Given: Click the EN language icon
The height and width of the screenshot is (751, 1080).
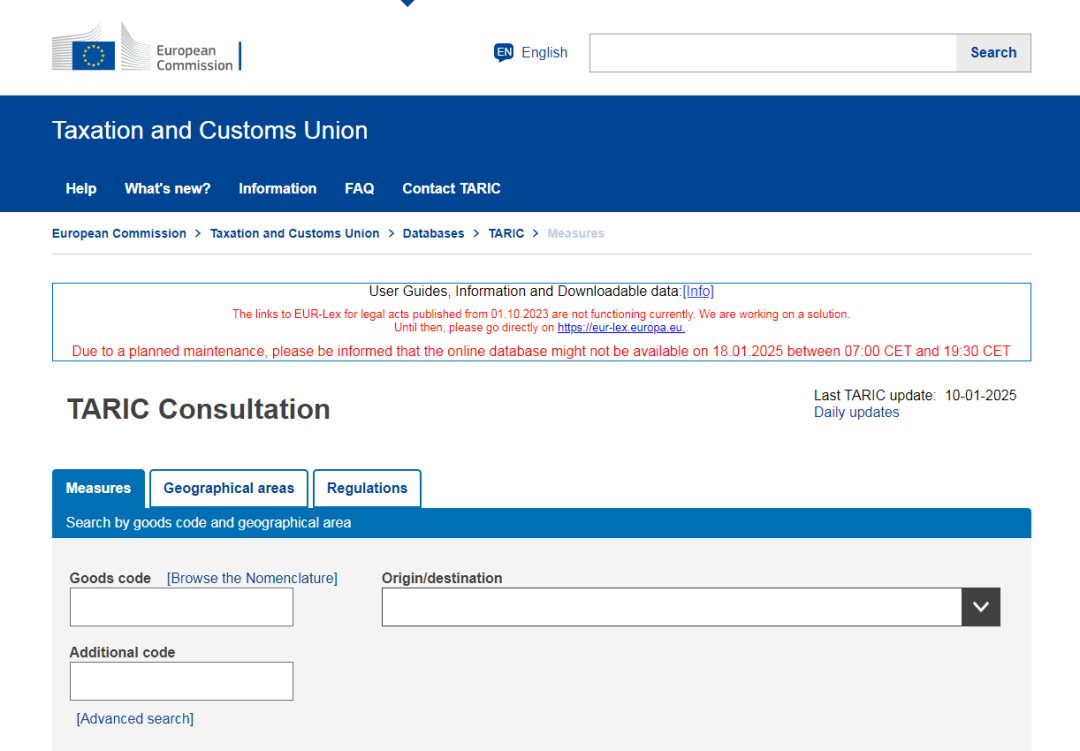Looking at the screenshot, I should tap(503, 52).
